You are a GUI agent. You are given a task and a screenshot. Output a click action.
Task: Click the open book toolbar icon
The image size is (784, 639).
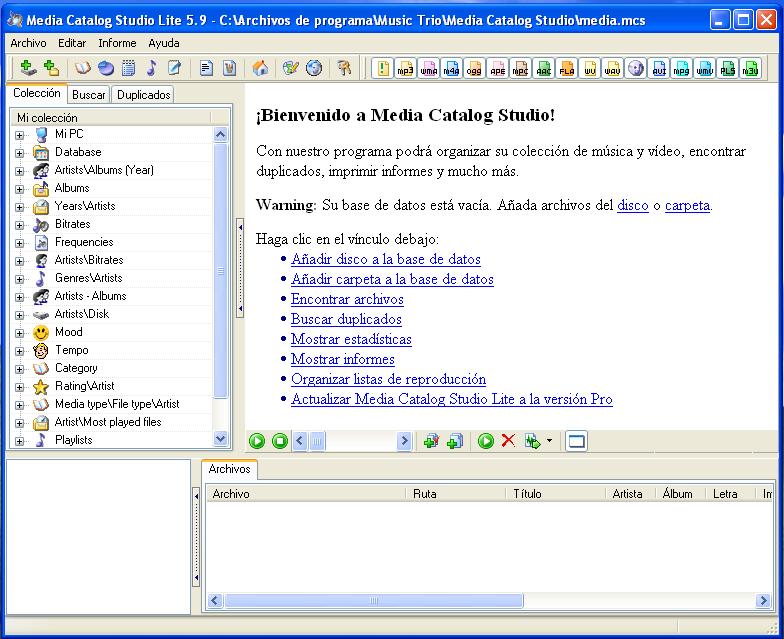[82, 68]
